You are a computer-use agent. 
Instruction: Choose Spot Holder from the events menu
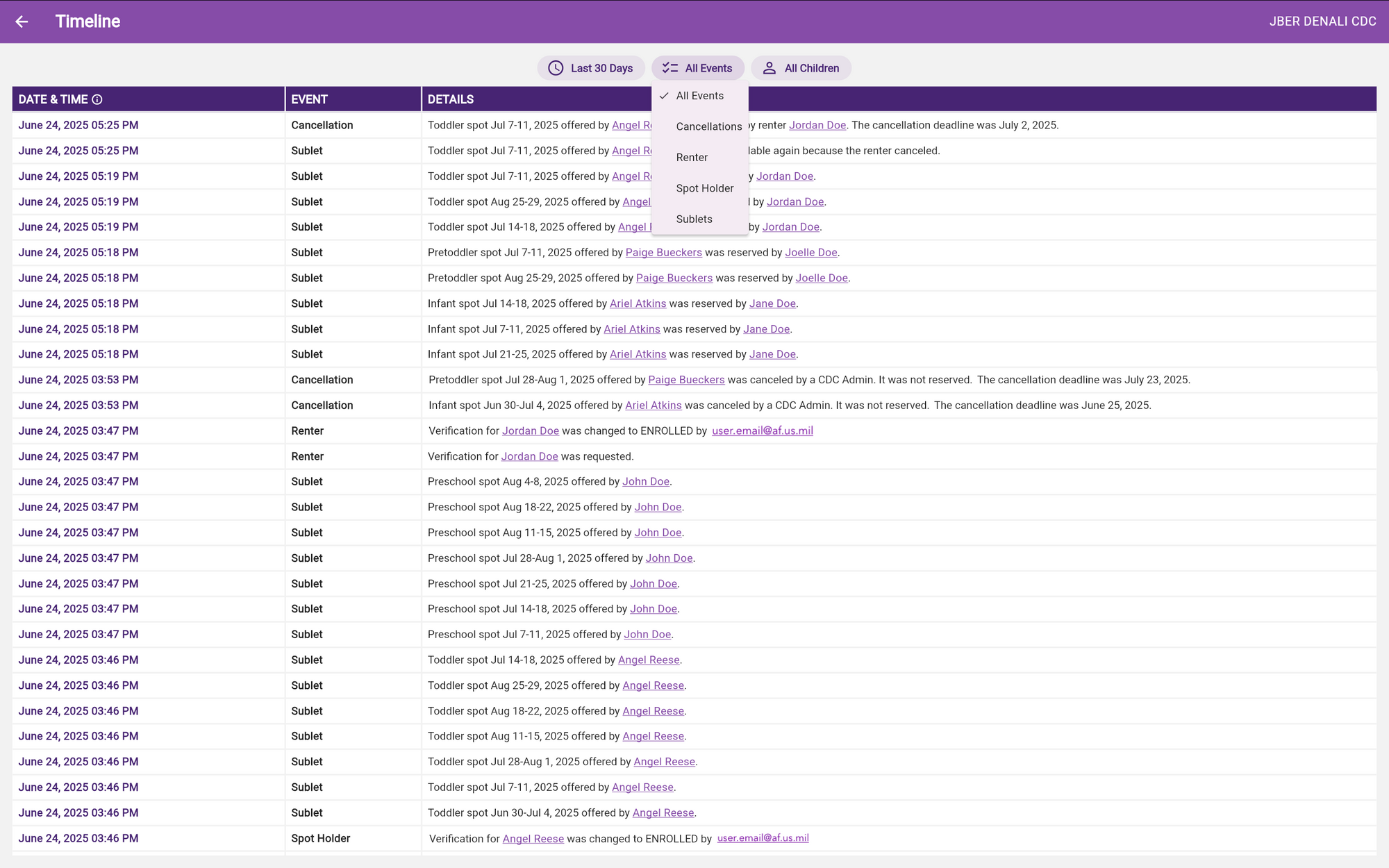click(x=700, y=188)
